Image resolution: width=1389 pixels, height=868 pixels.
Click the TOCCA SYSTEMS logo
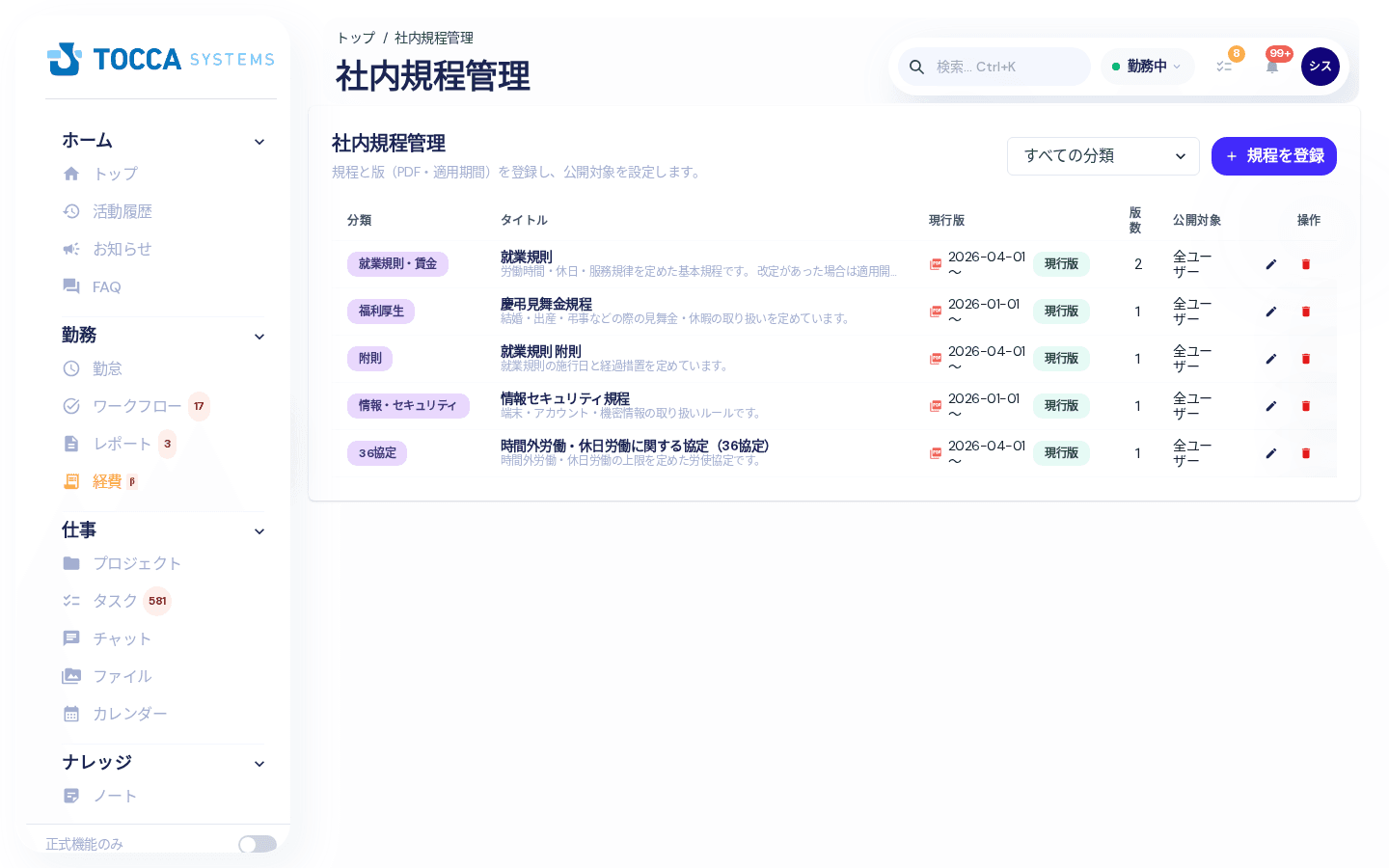tap(161, 59)
